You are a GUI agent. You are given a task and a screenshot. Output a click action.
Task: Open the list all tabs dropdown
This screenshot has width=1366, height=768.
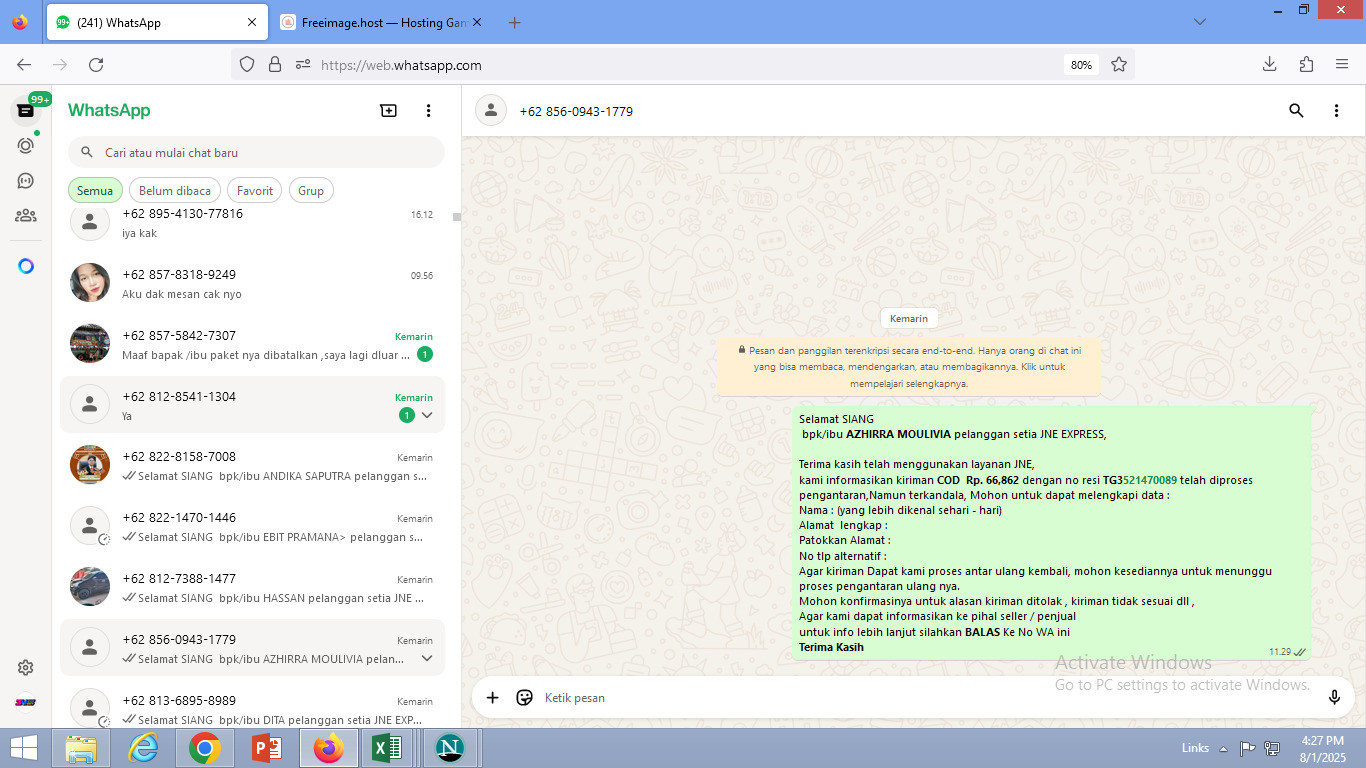pos(1200,22)
